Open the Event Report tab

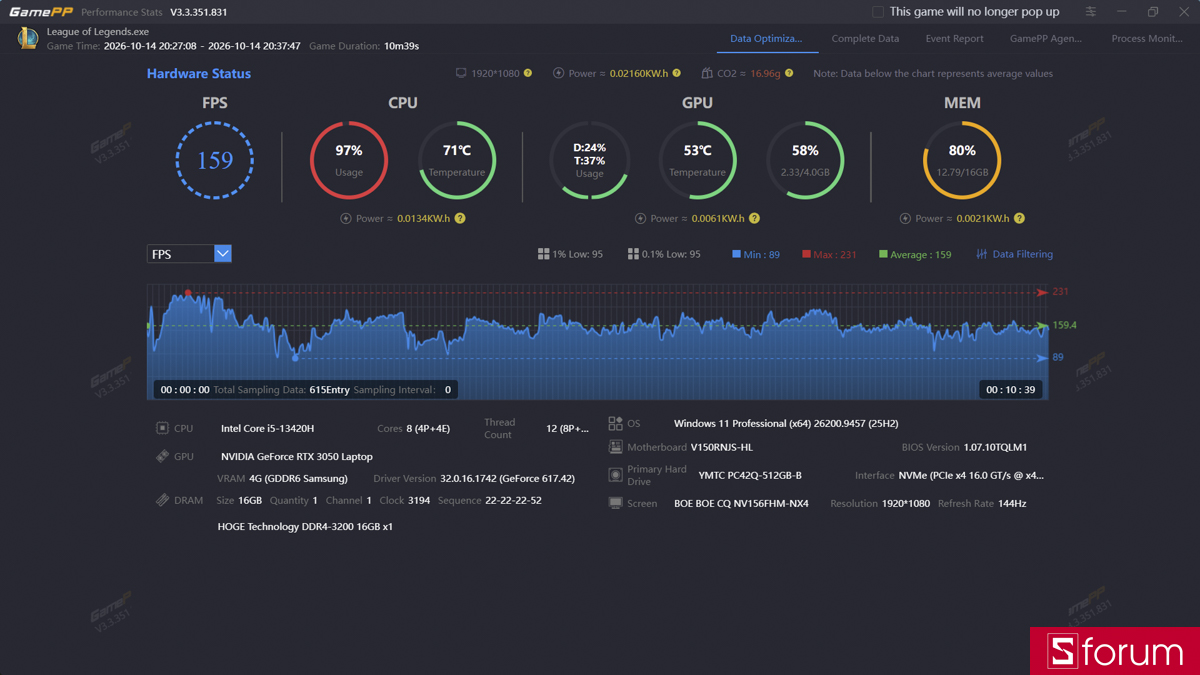[954, 39]
